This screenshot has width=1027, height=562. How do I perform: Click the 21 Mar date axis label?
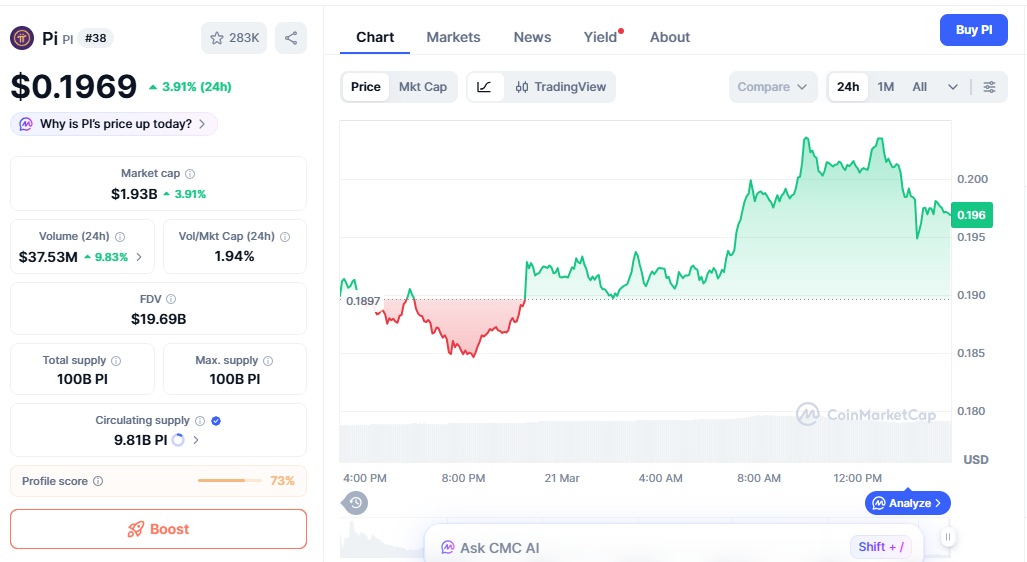(x=562, y=478)
